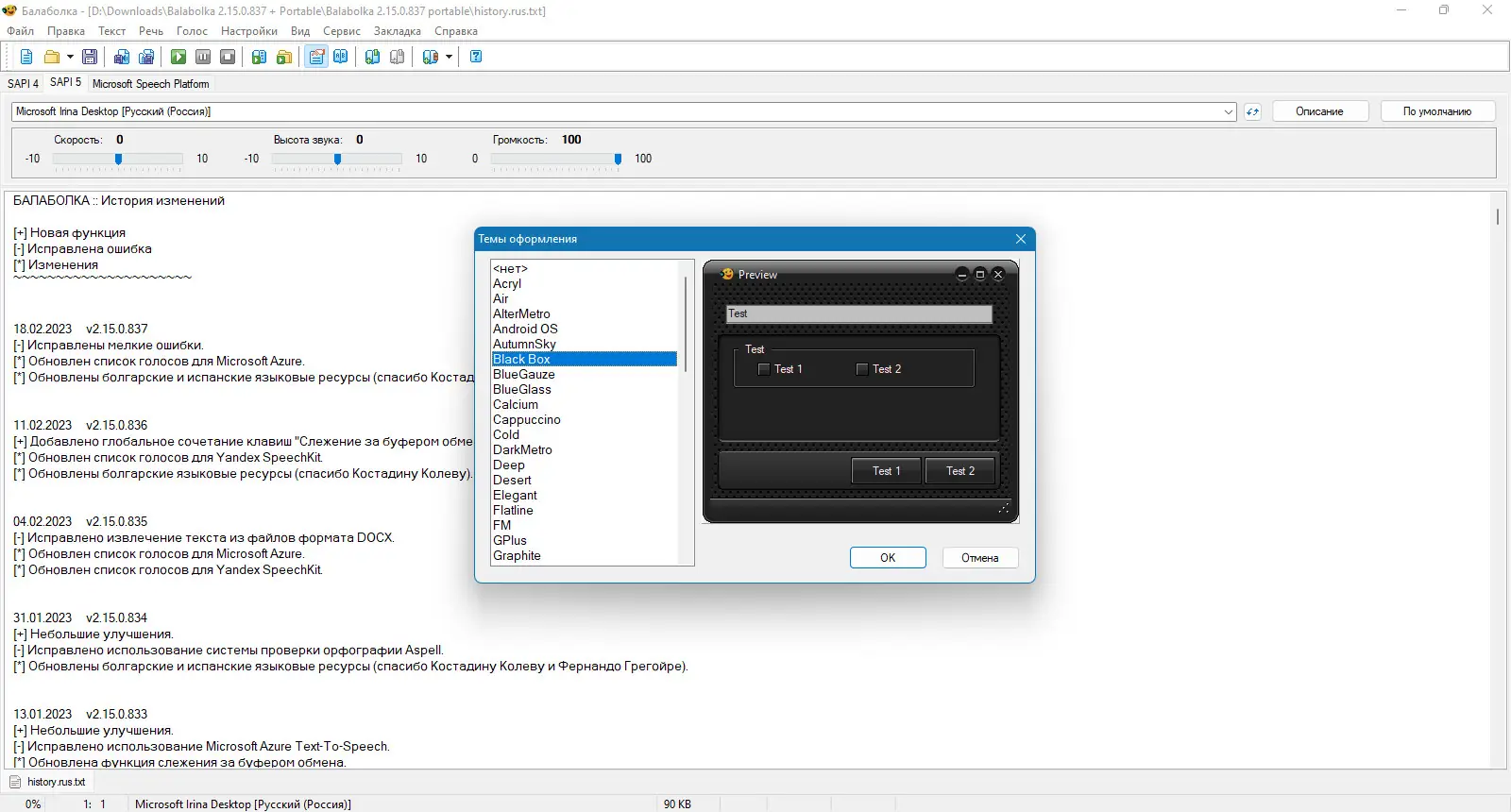The image size is (1511, 812).
Task: Select the Cappuccino theme
Action: 585,419
